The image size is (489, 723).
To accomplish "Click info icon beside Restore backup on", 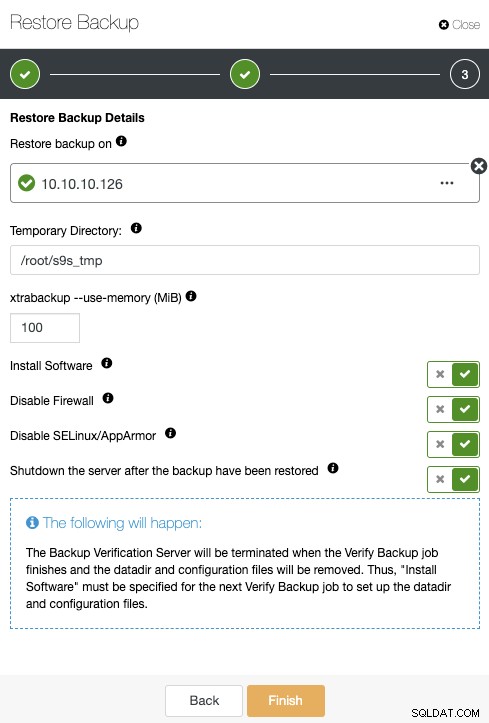I will point(121,141).
